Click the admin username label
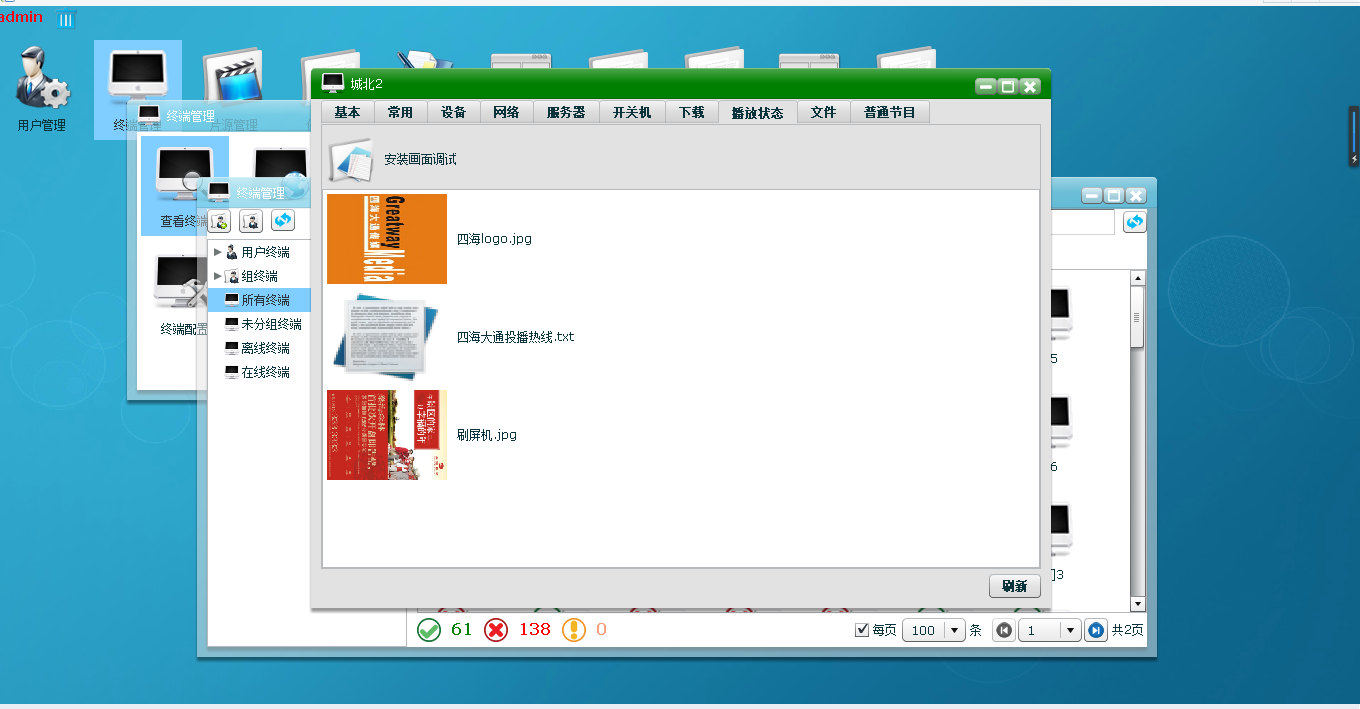The image size is (1360, 709). pos(21,17)
